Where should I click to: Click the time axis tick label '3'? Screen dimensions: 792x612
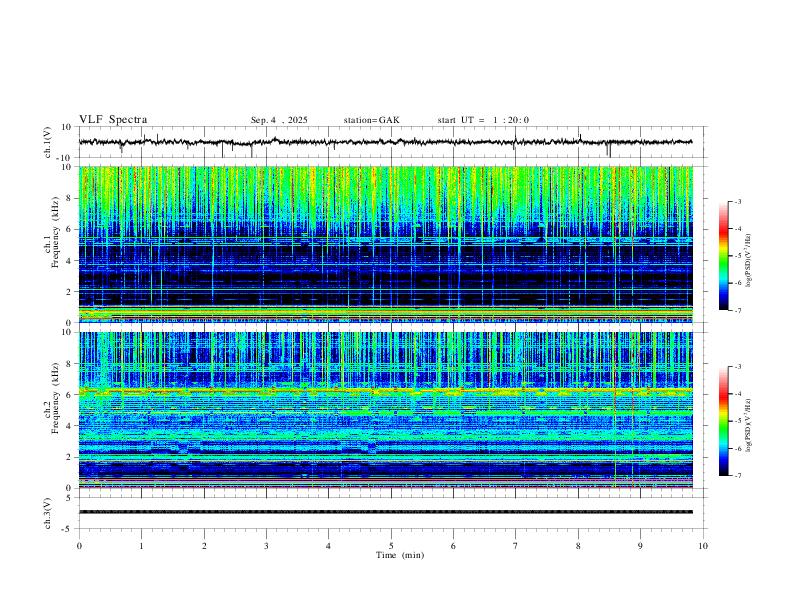point(266,546)
